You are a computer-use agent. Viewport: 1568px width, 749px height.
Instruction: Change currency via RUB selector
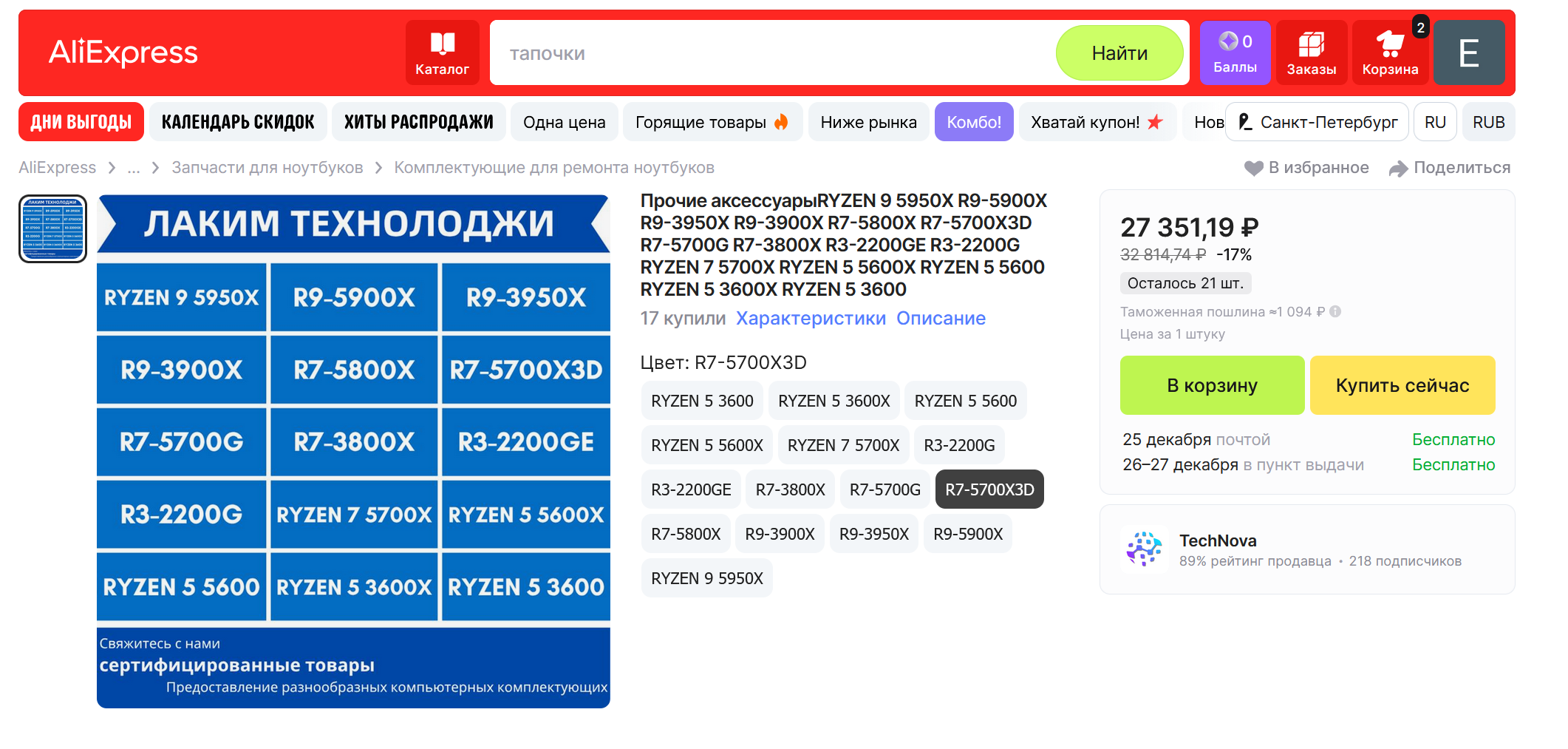tap(1488, 122)
